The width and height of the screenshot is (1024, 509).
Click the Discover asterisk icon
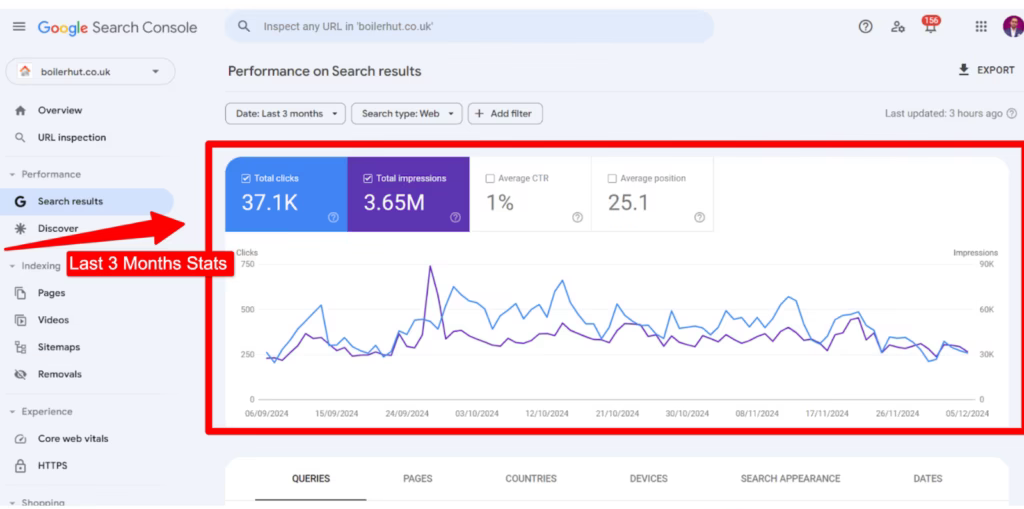(20, 229)
